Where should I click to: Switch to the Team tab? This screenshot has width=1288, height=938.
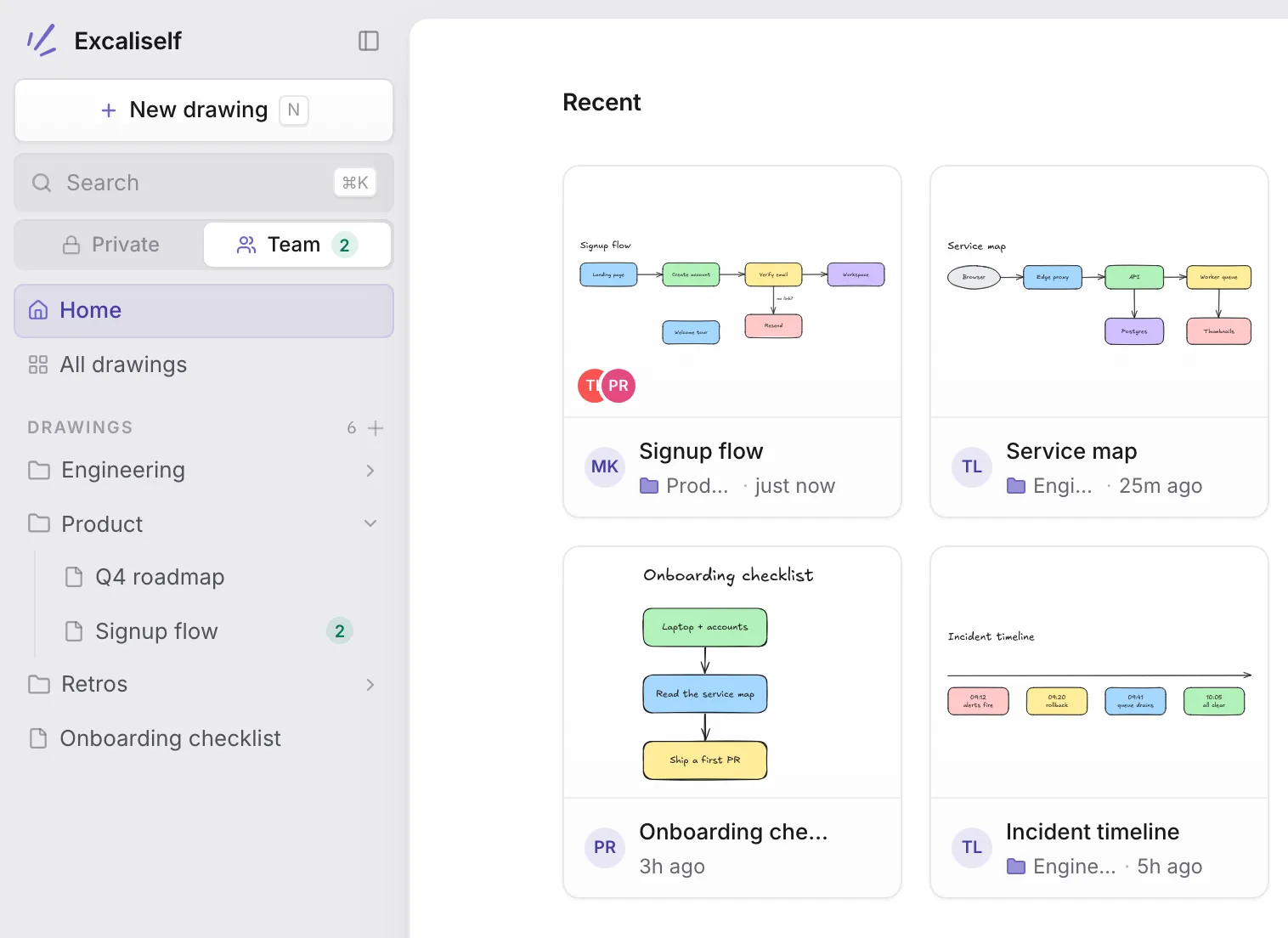(297, 245)
